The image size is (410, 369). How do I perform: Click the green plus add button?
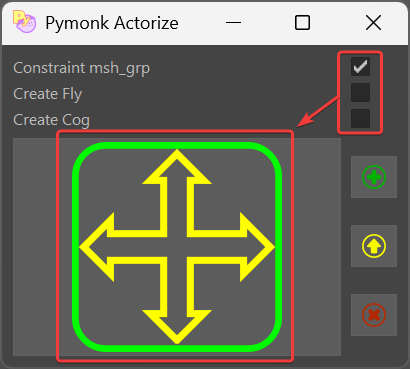pos(374,177)
